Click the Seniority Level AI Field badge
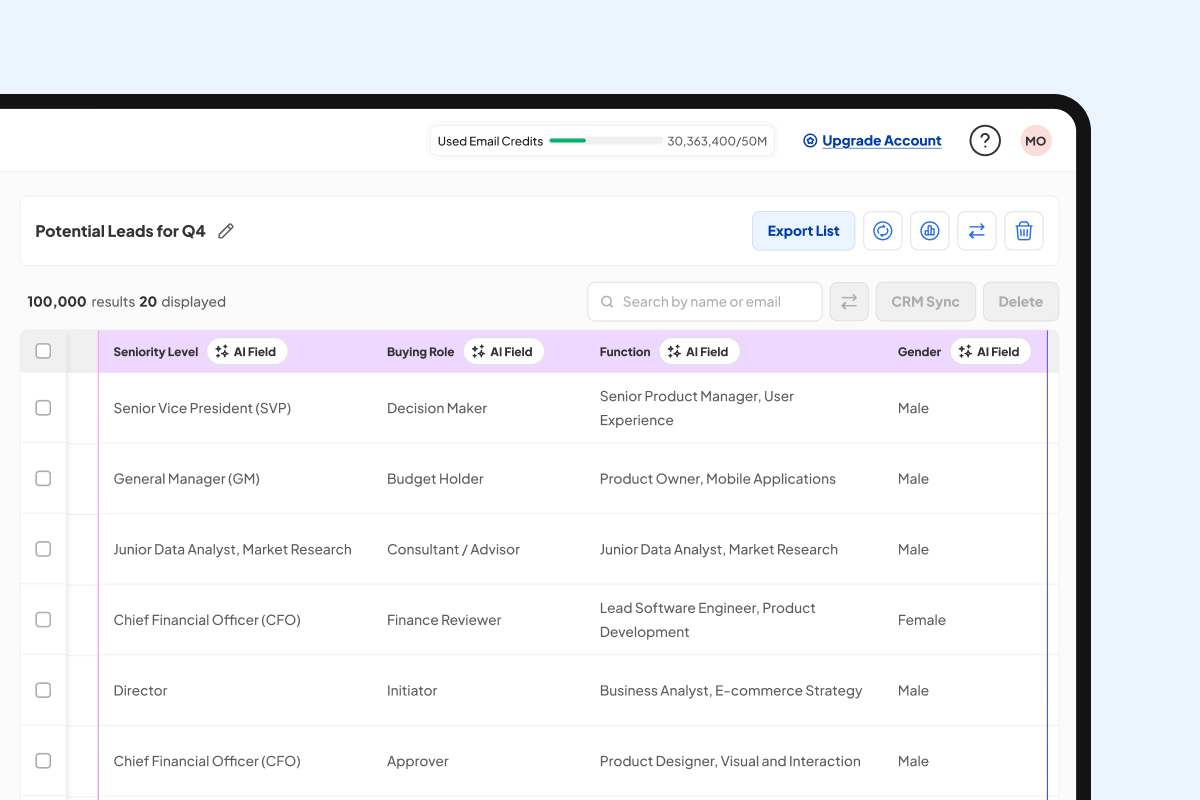The width and height of the screenshot is (1200, 800). (247, 352)
